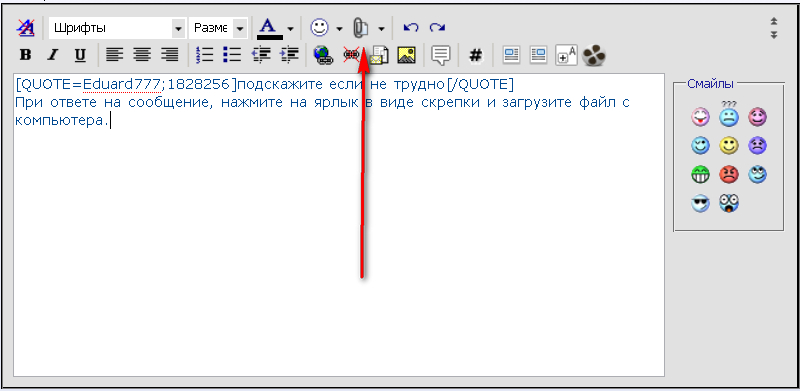The width and height of the screenshot is (800, 391).
Task: Toggle underline formatting
Action: point(80,55)
